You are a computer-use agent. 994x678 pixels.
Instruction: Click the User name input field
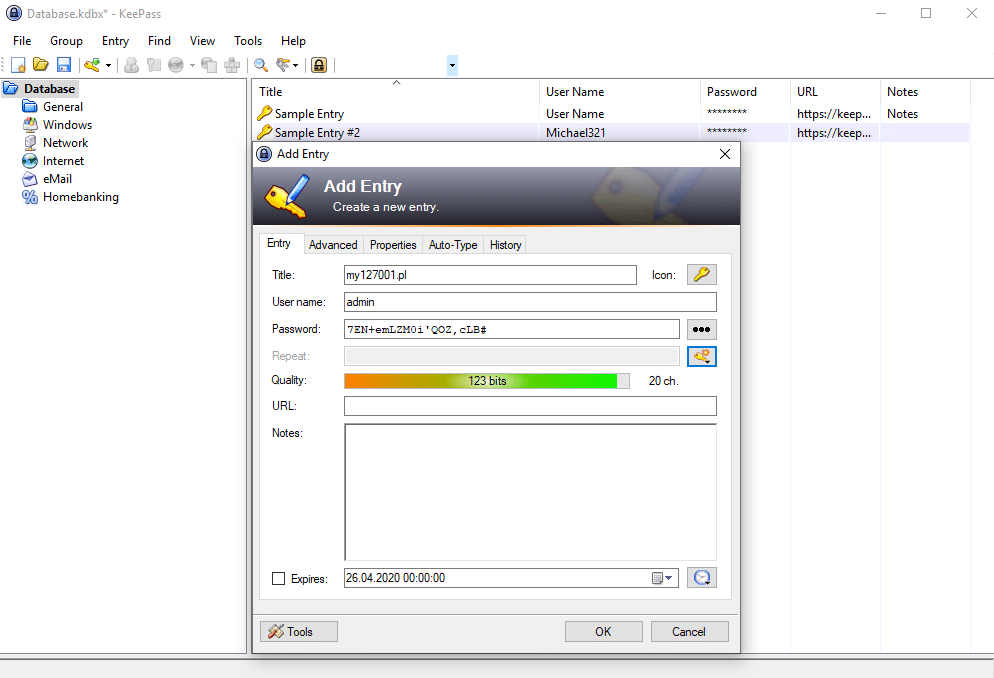tap(530, 302)
